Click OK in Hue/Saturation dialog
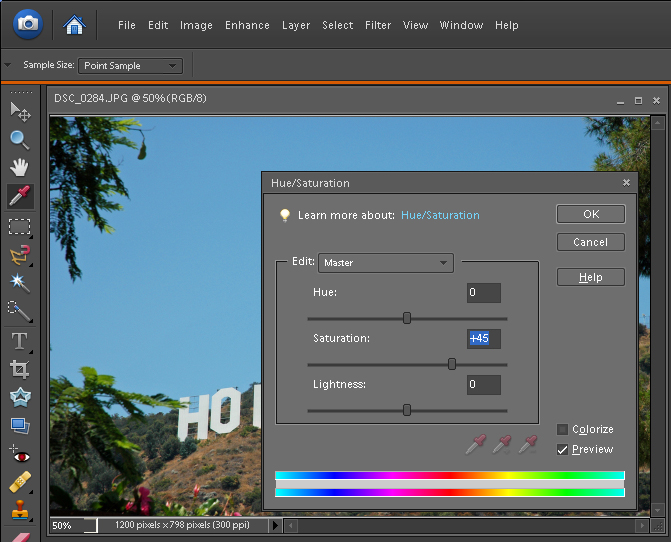 coord(590,214)
